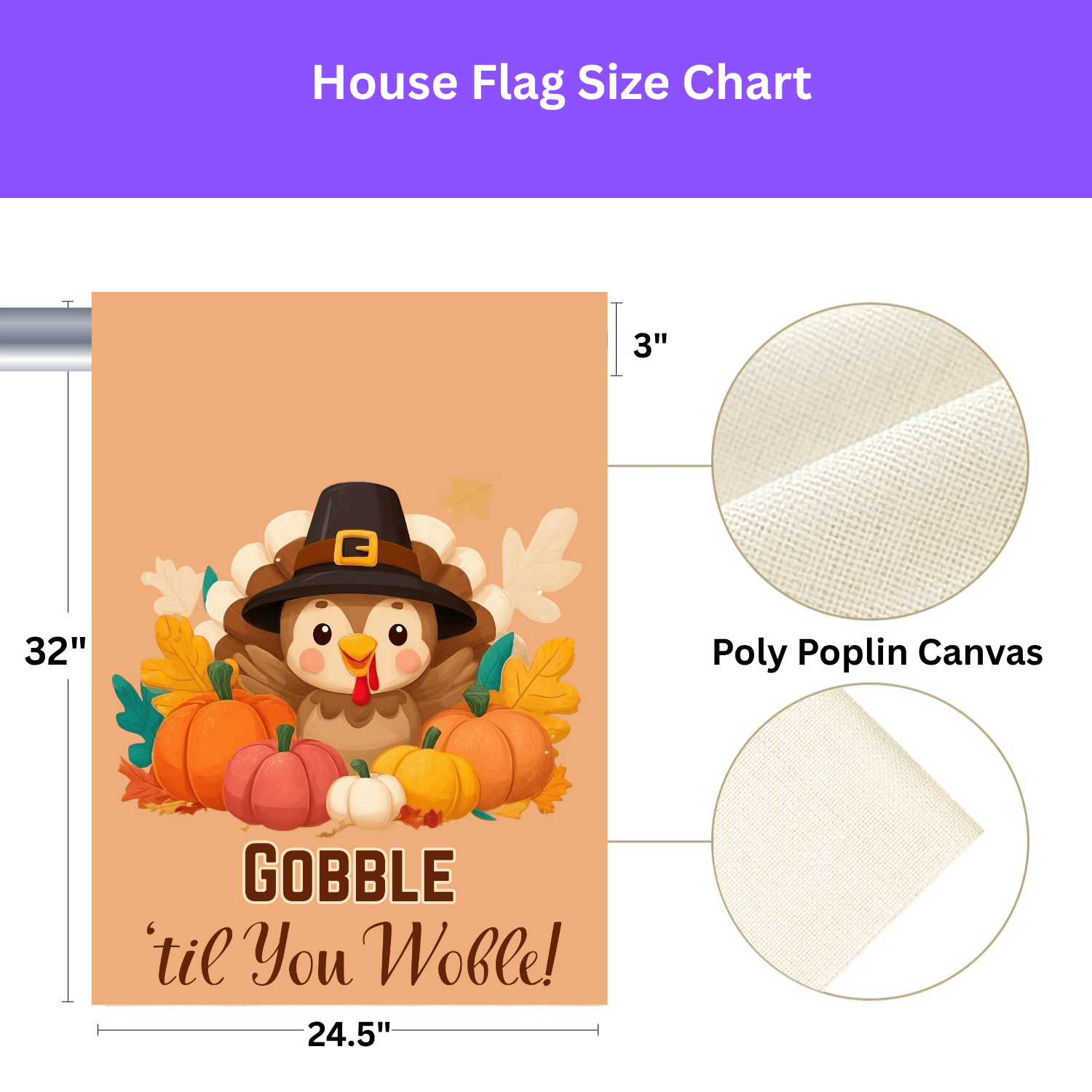Viewport: 1092px width, 1092px height.
Task: Click the 32" height label
Action: click(x=55, y=650)
